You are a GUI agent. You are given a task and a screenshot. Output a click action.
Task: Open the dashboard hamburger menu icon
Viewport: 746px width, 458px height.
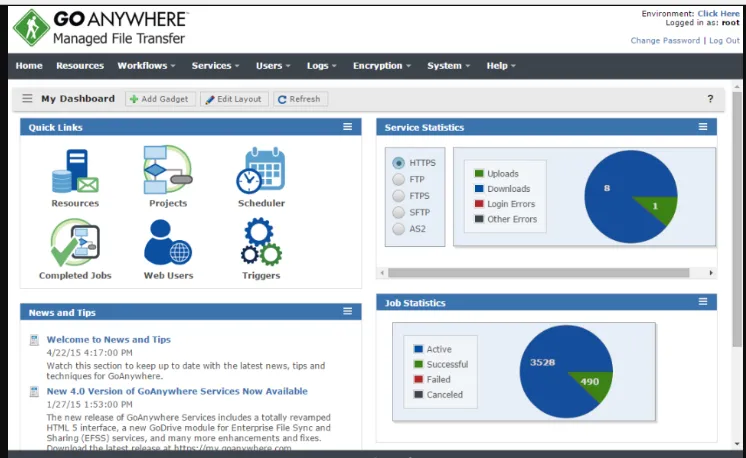pos(27,98)
